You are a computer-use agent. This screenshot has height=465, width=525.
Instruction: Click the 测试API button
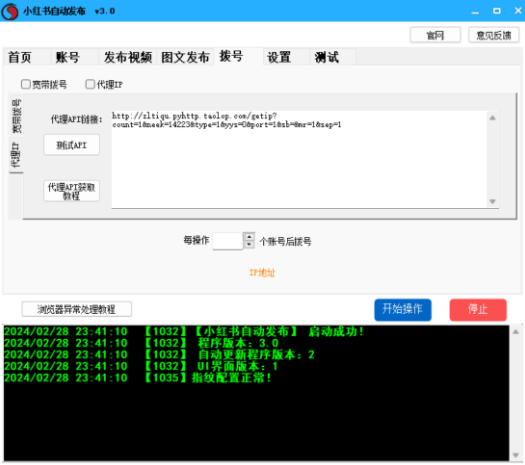click(x=71, y=145)
